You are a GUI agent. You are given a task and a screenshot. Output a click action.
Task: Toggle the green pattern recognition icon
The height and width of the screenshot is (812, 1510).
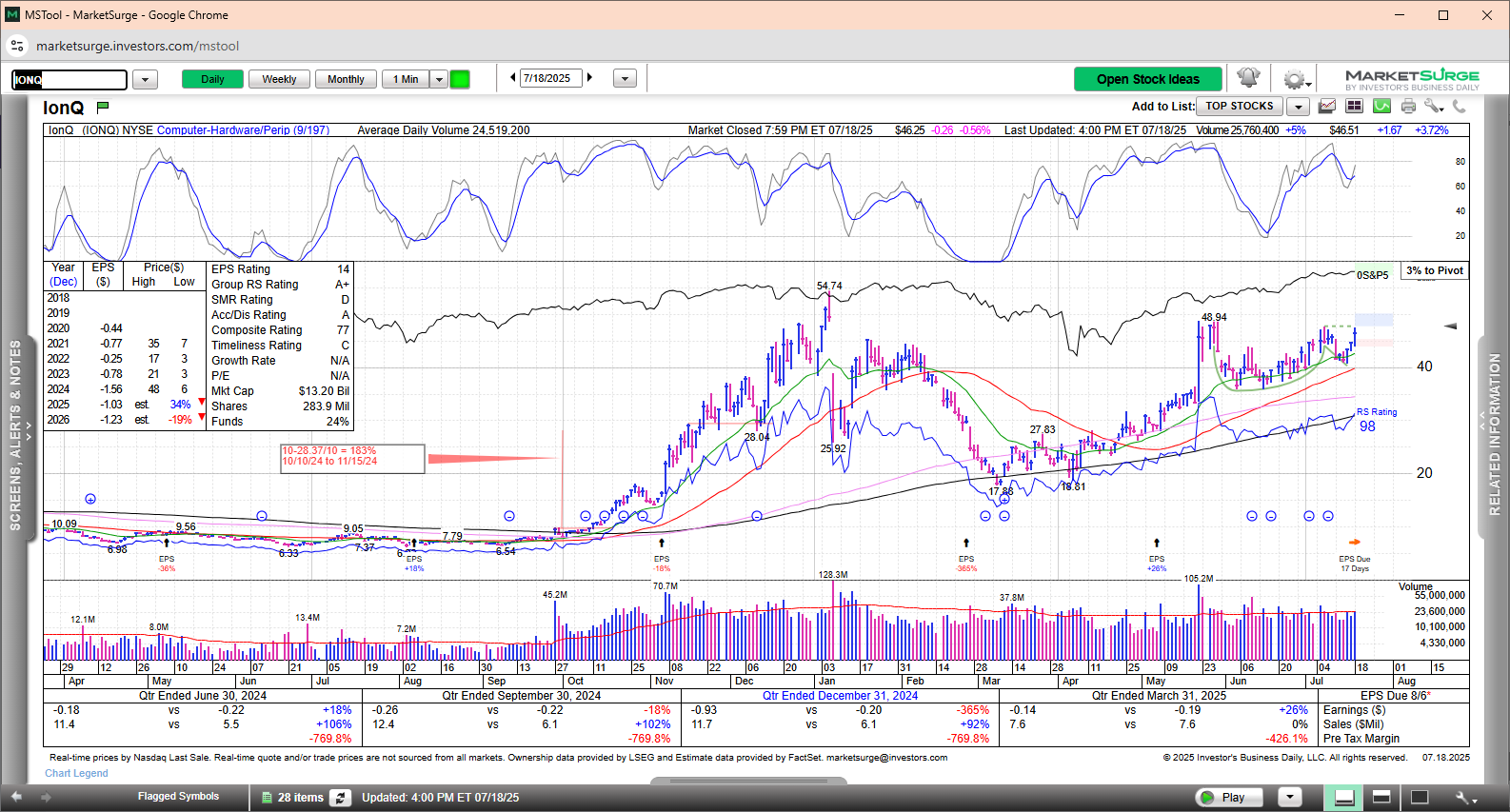[x=1381, y=107]
